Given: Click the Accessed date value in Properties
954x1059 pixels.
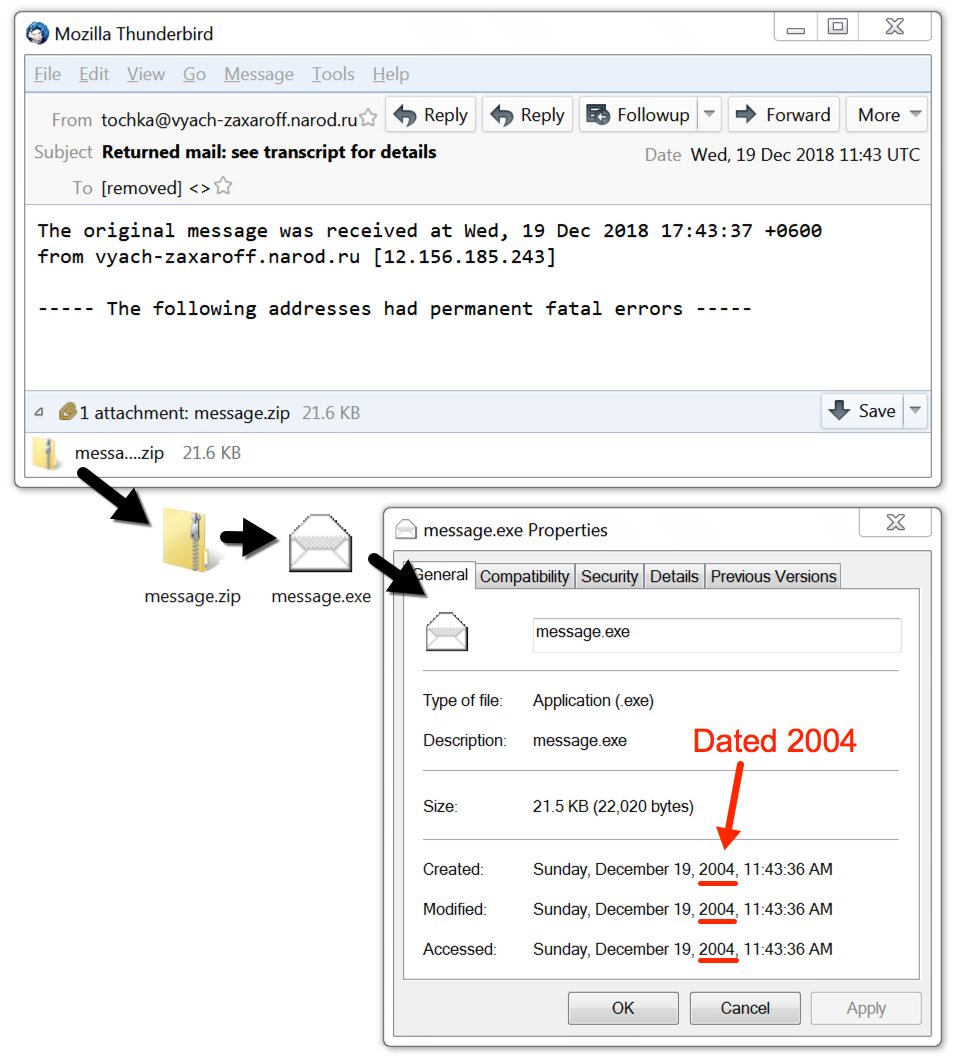Looking at the screenshot, I should (x=683, y=949).
